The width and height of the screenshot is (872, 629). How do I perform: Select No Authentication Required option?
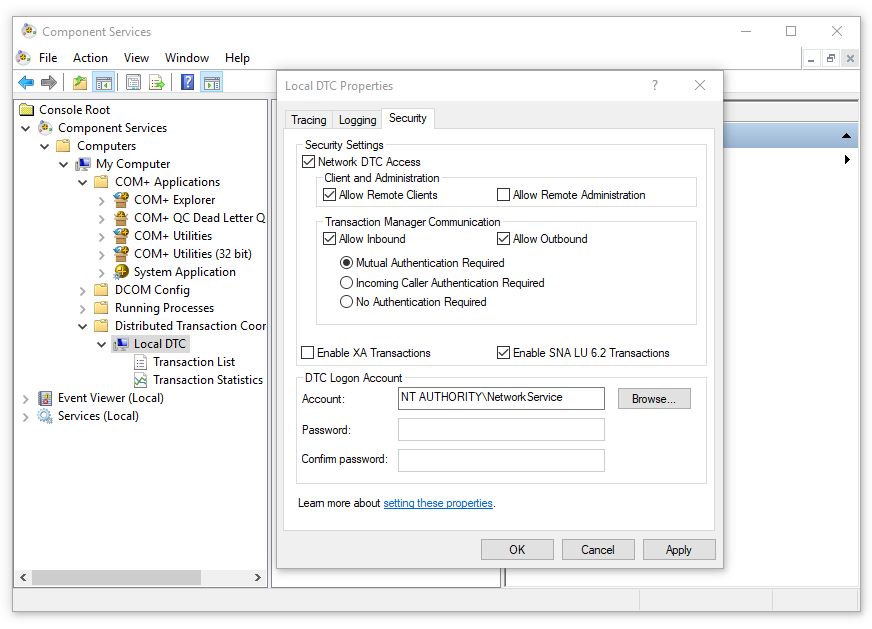click(x=347, y=302)
